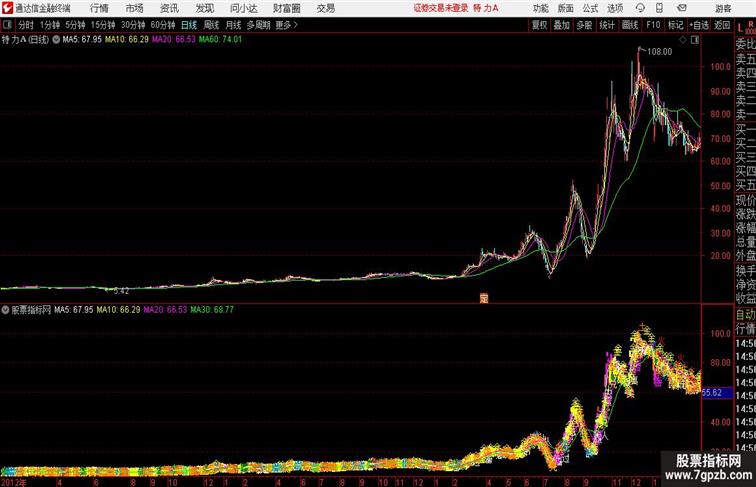Switch to 月线 monthly period
The image size is (756, 487).
click(x=233, y=25)
